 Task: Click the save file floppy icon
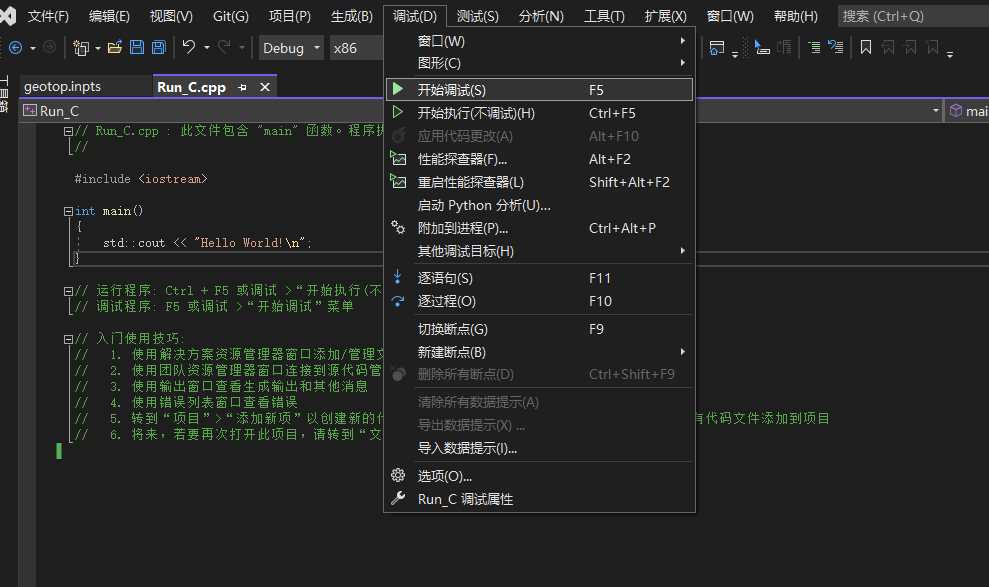137,47
